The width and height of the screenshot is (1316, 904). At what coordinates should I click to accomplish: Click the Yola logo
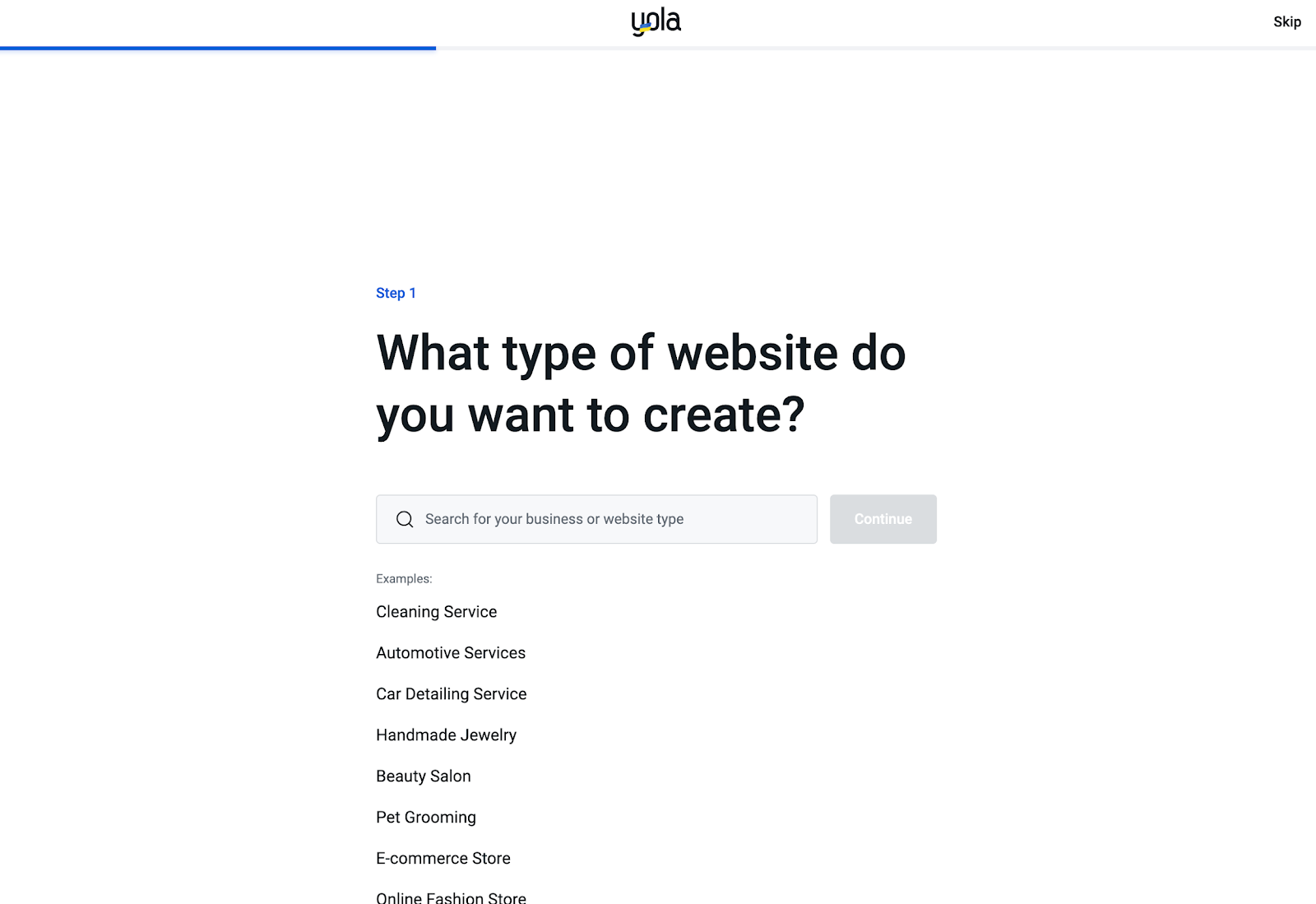[x=656, y=21]
